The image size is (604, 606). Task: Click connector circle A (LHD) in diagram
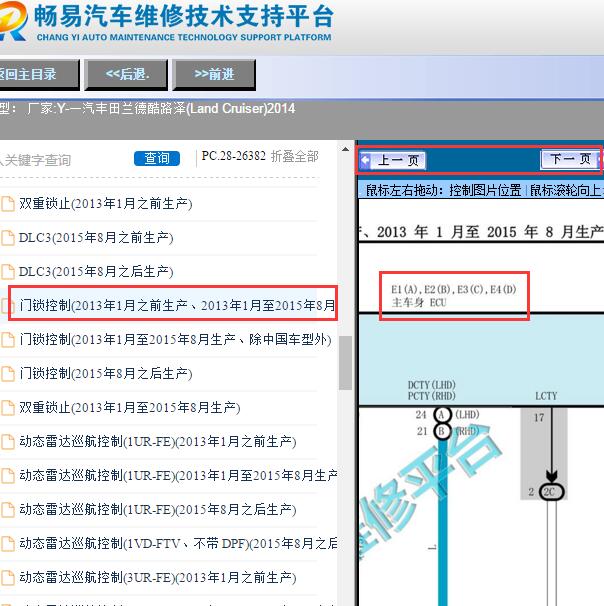coord(442,415)
